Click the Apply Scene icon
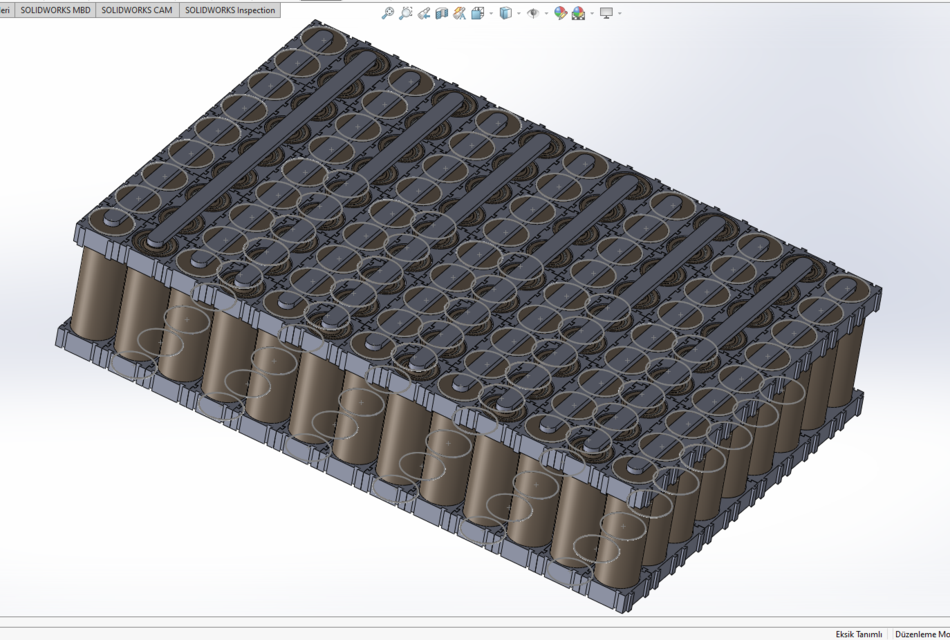Viewport: 950px width, 640px height. 578,13
